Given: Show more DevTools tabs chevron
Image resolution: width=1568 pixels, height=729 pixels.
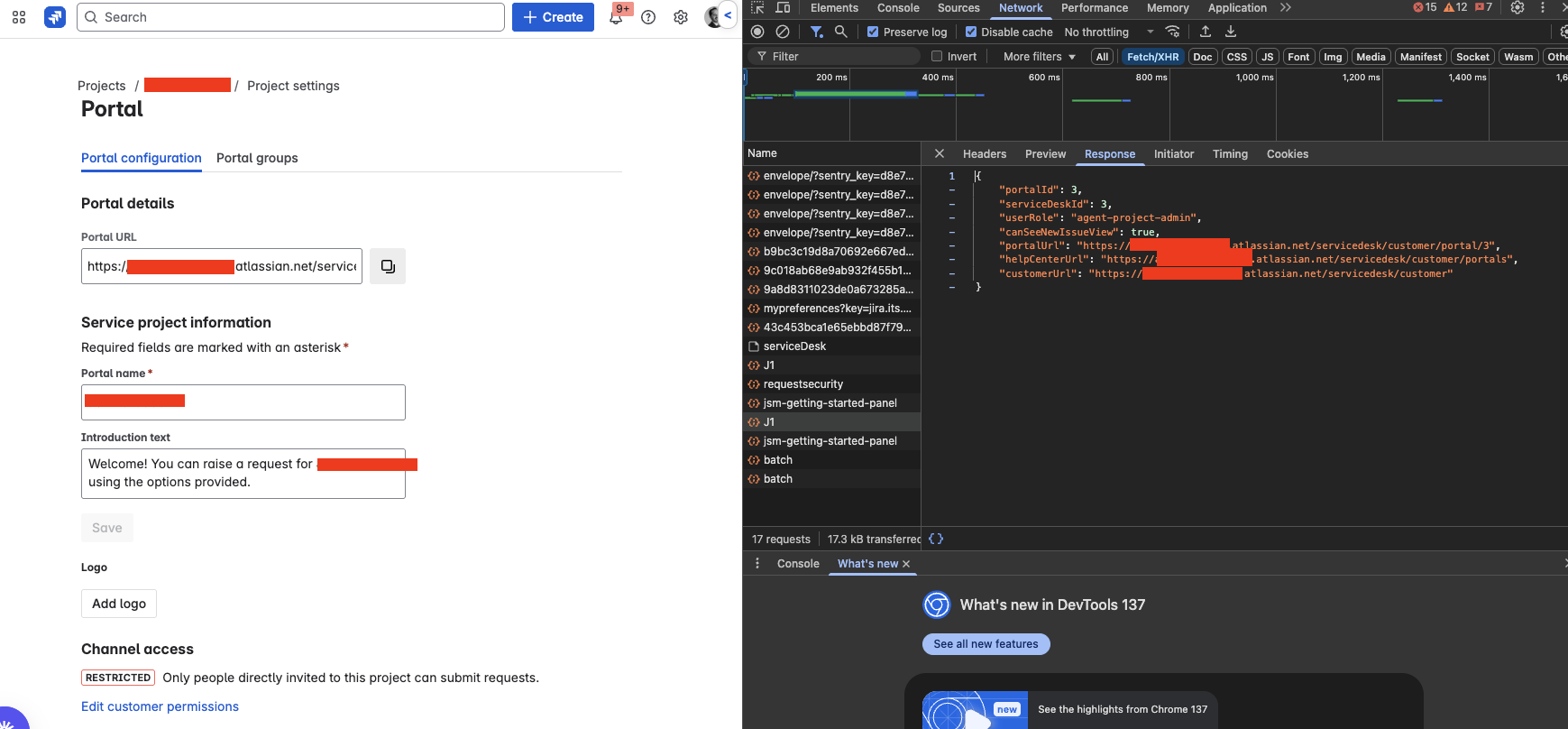Looking at the screenshot, I should point(1286,7).
